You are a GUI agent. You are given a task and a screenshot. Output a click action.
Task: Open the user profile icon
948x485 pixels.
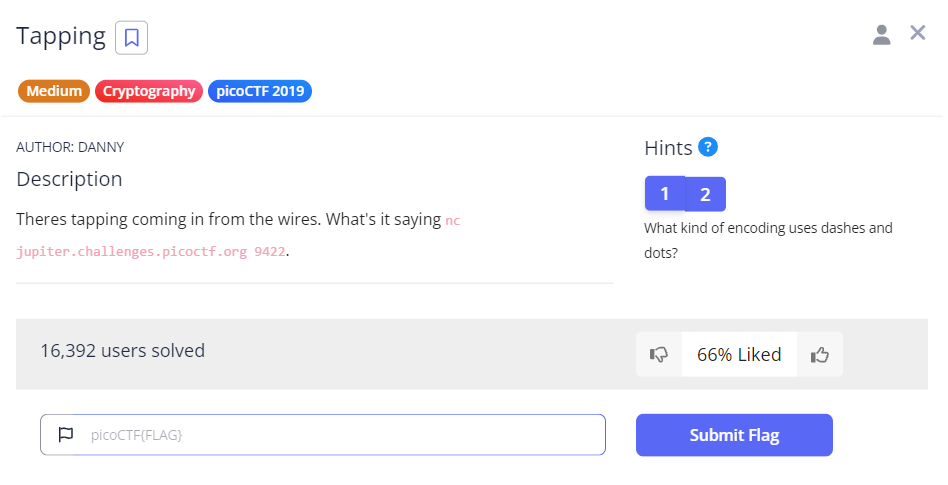pos(881,35)
